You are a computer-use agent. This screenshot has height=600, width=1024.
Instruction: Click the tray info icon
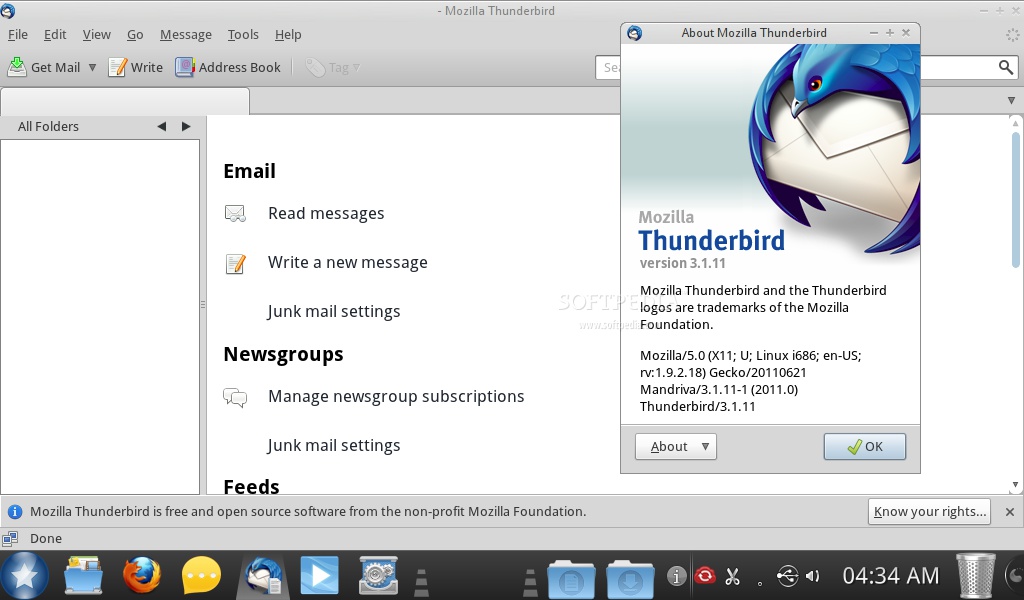(x=676, y=576)
